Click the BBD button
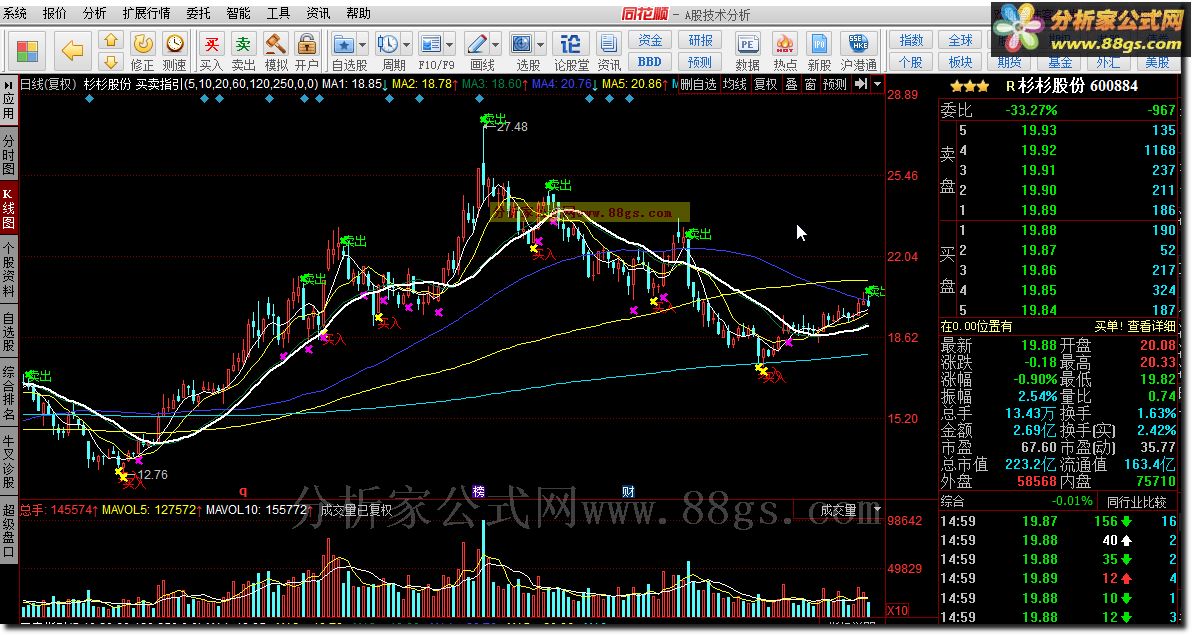Screen dimensions: 1193x635 pyautogui.click(x=650, y=62)
